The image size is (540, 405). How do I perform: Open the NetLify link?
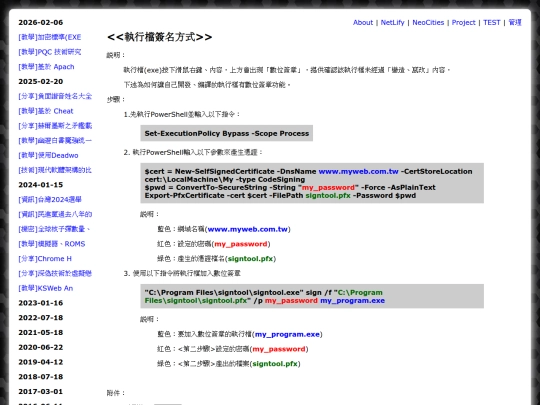click(x=392, y=22)
